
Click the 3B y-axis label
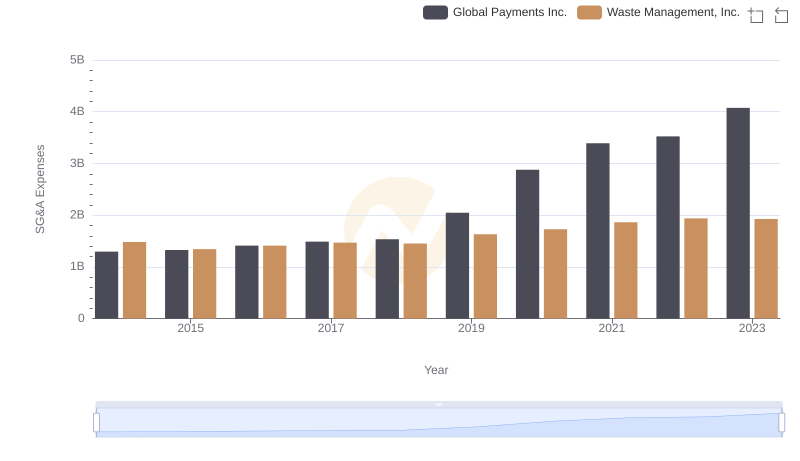(x=77, y=163)
